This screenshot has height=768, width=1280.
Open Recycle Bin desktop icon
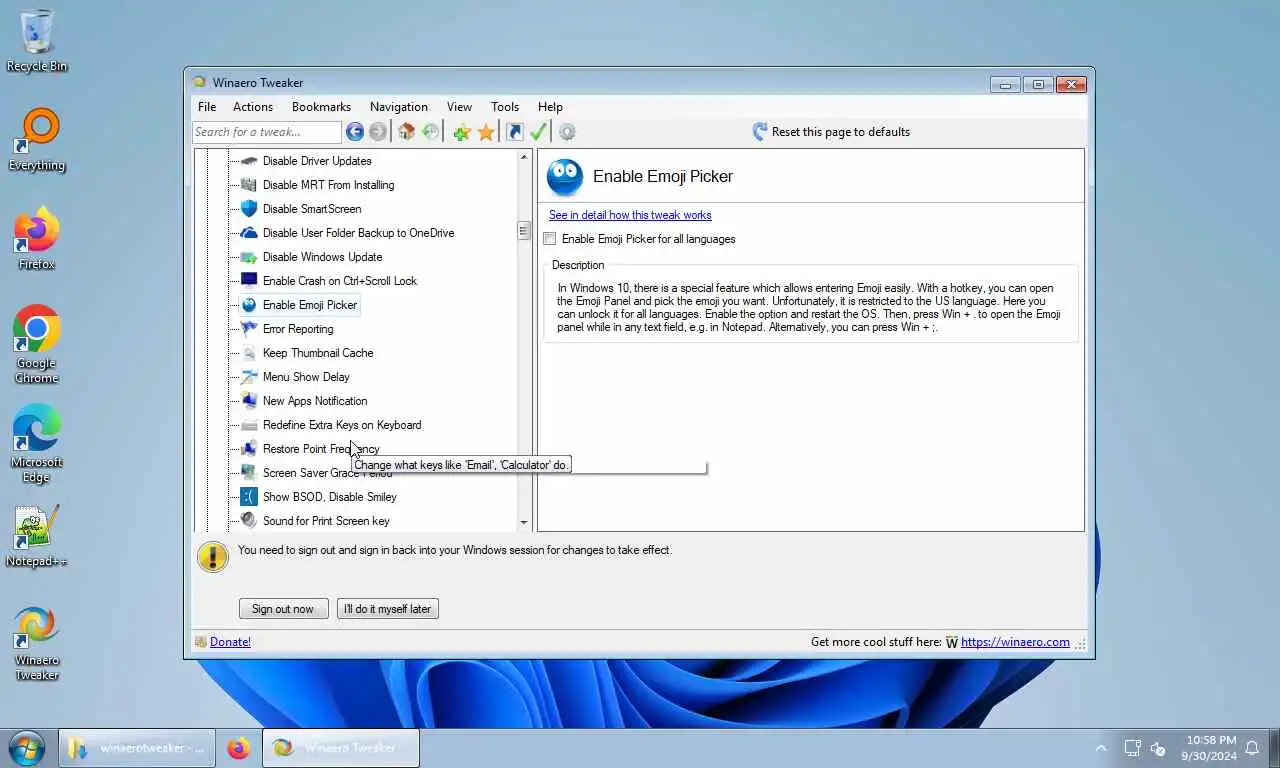coord(37,41)
